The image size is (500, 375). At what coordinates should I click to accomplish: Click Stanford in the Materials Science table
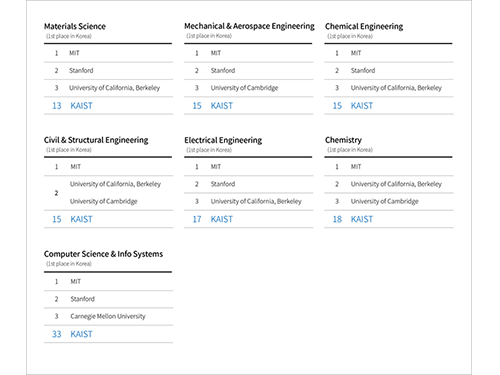(81, 70)
